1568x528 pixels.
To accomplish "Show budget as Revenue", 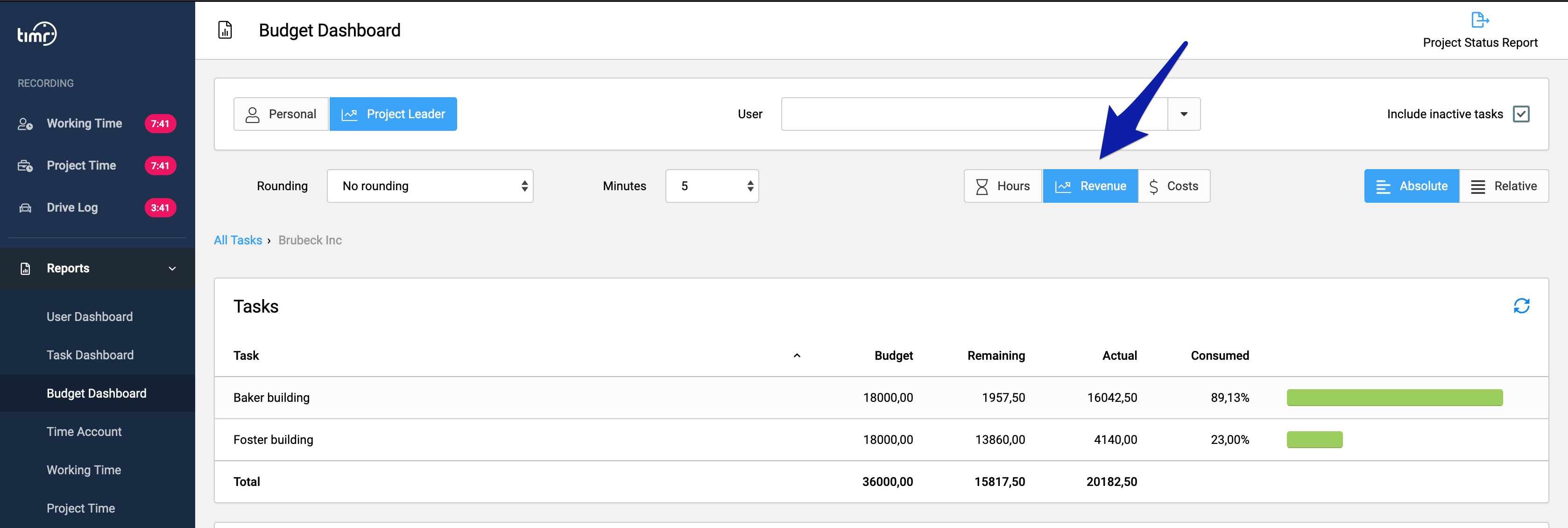I will tap(1090, 186).
